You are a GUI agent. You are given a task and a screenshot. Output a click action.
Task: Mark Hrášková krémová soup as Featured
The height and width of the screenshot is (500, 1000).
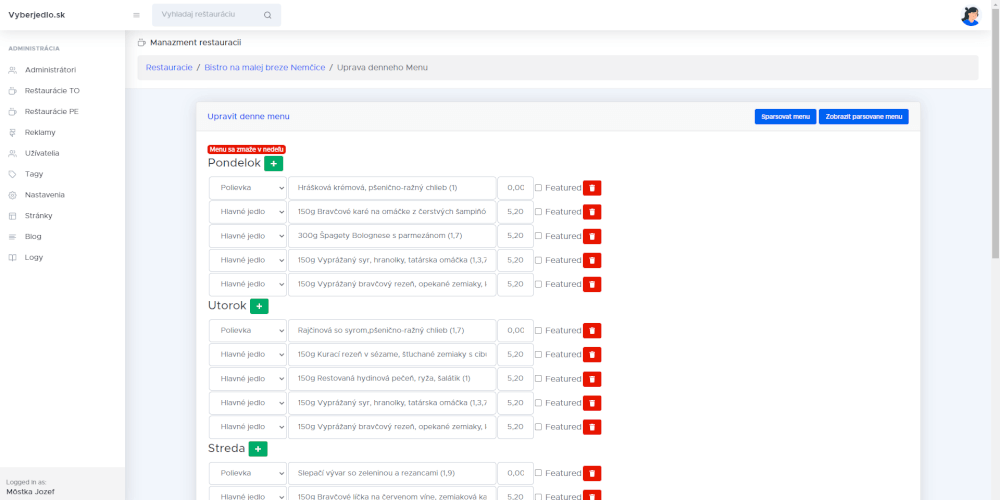[x=538, y=188]
